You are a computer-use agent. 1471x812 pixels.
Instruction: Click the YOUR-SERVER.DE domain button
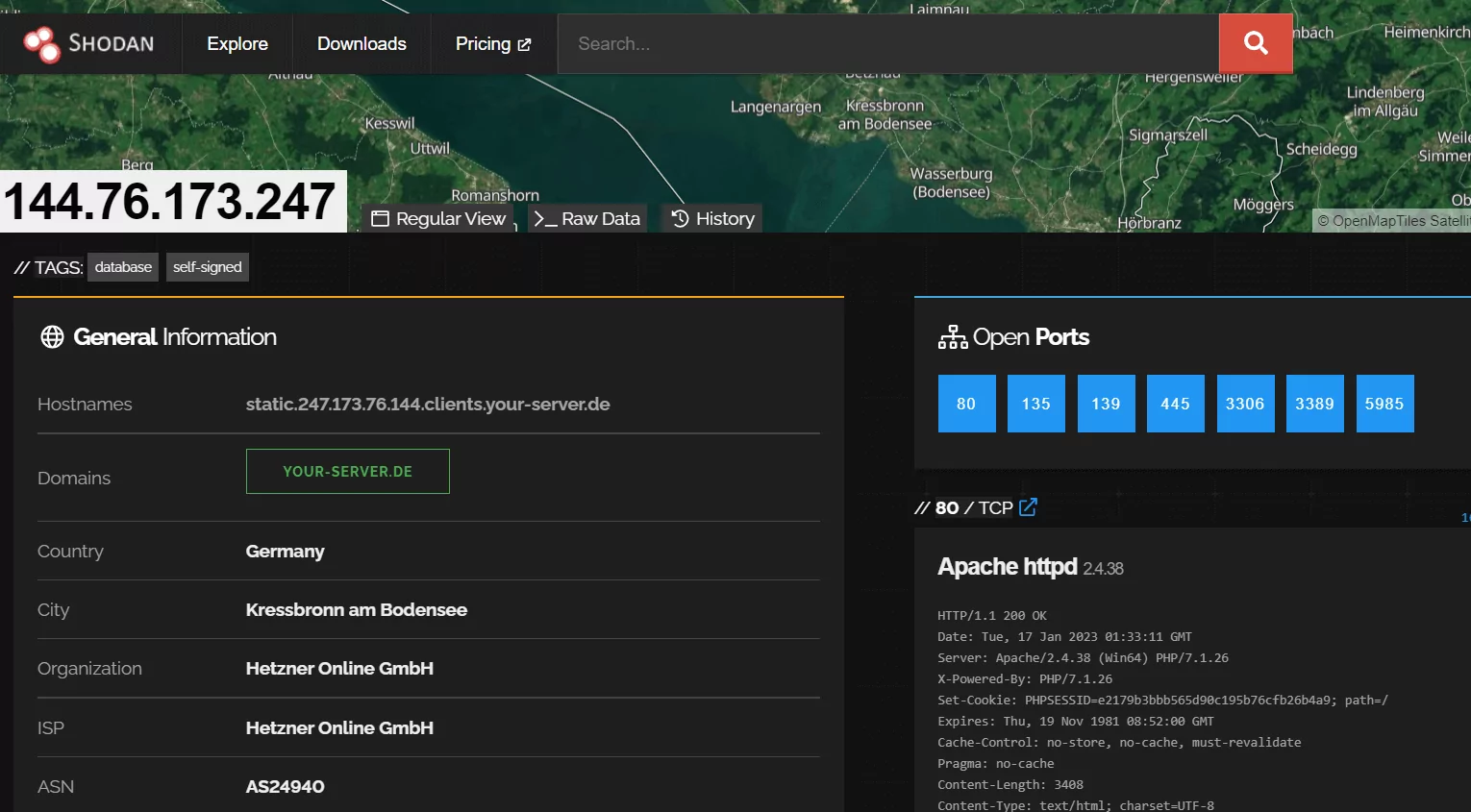347,471
